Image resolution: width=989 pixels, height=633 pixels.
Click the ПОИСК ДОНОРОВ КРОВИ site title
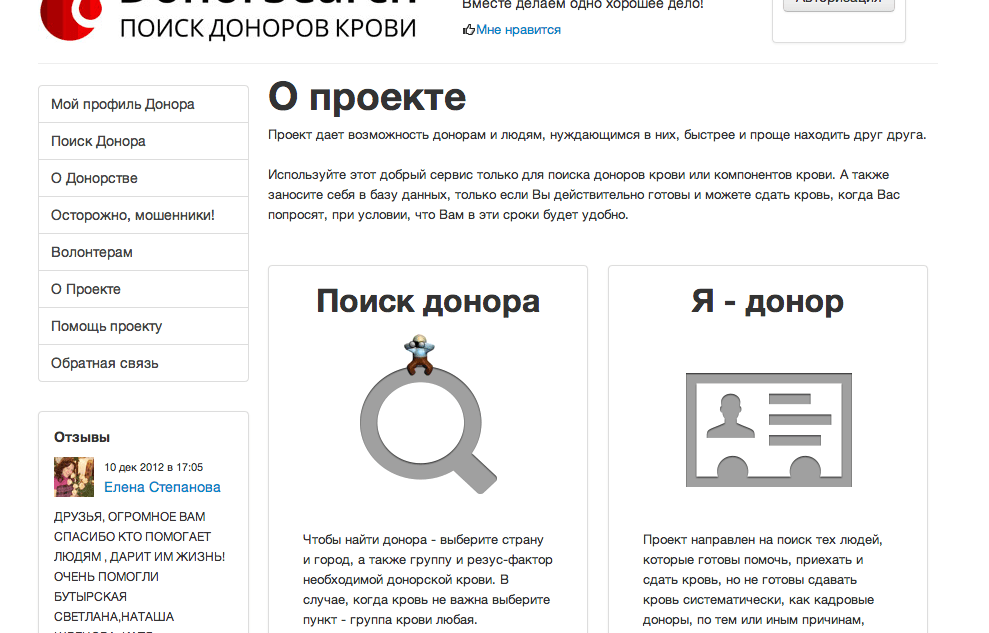pos(268,28)
